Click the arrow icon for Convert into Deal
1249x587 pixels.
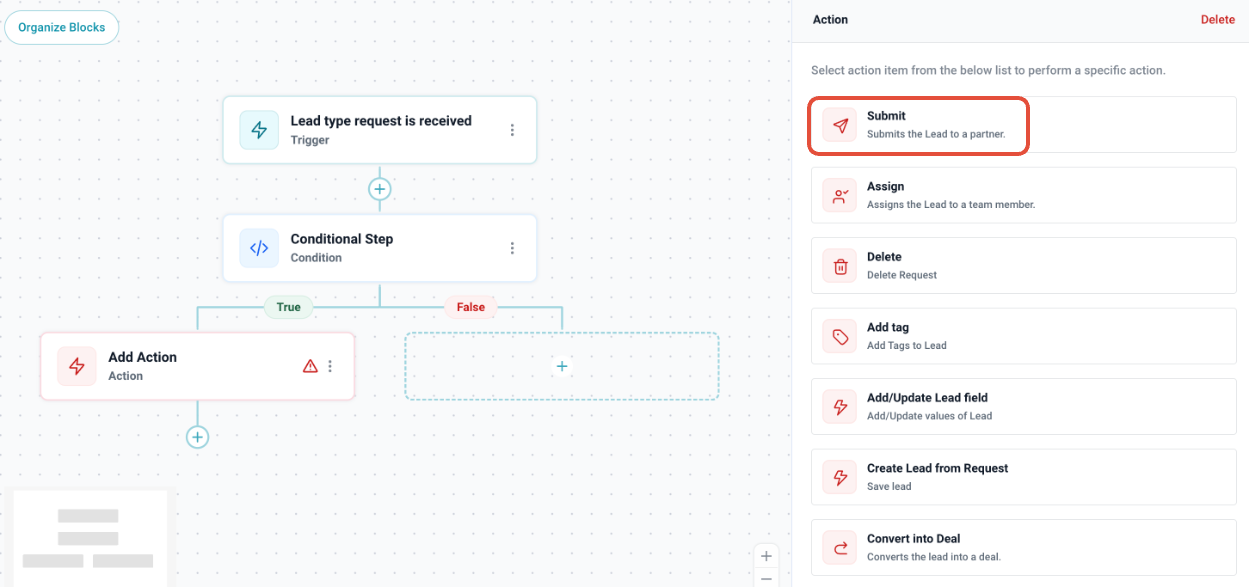(840, 547)
